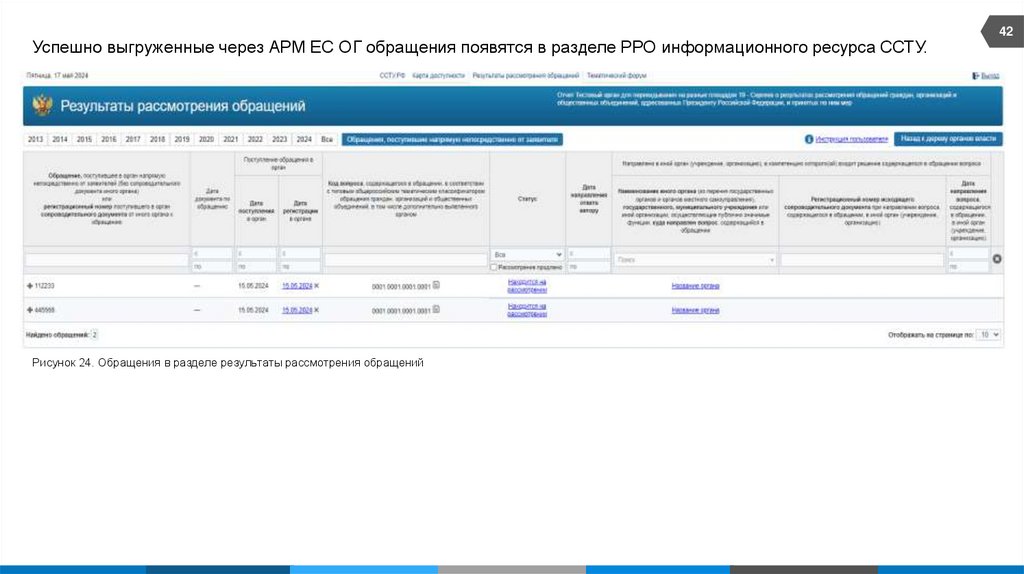Click the receipt date 'по' filter field
The image size is (1024, 574).
pyautogui.click(x=256, y=267)
